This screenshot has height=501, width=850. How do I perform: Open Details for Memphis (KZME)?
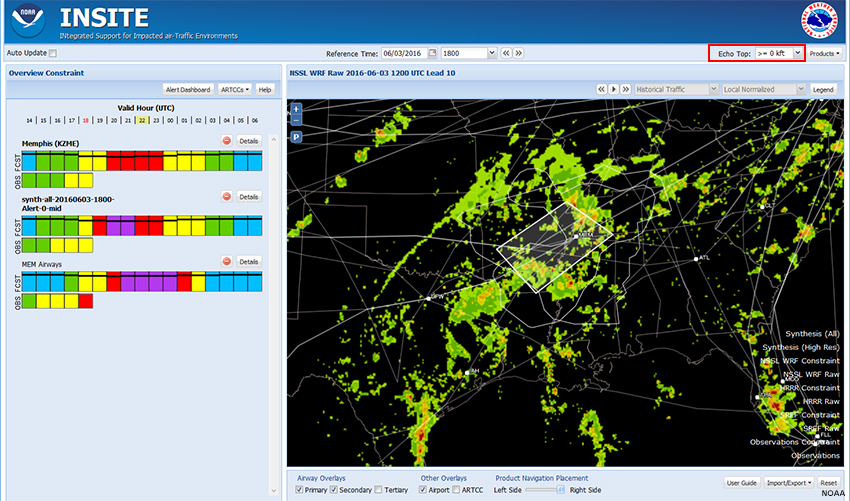tap(249, 141)
